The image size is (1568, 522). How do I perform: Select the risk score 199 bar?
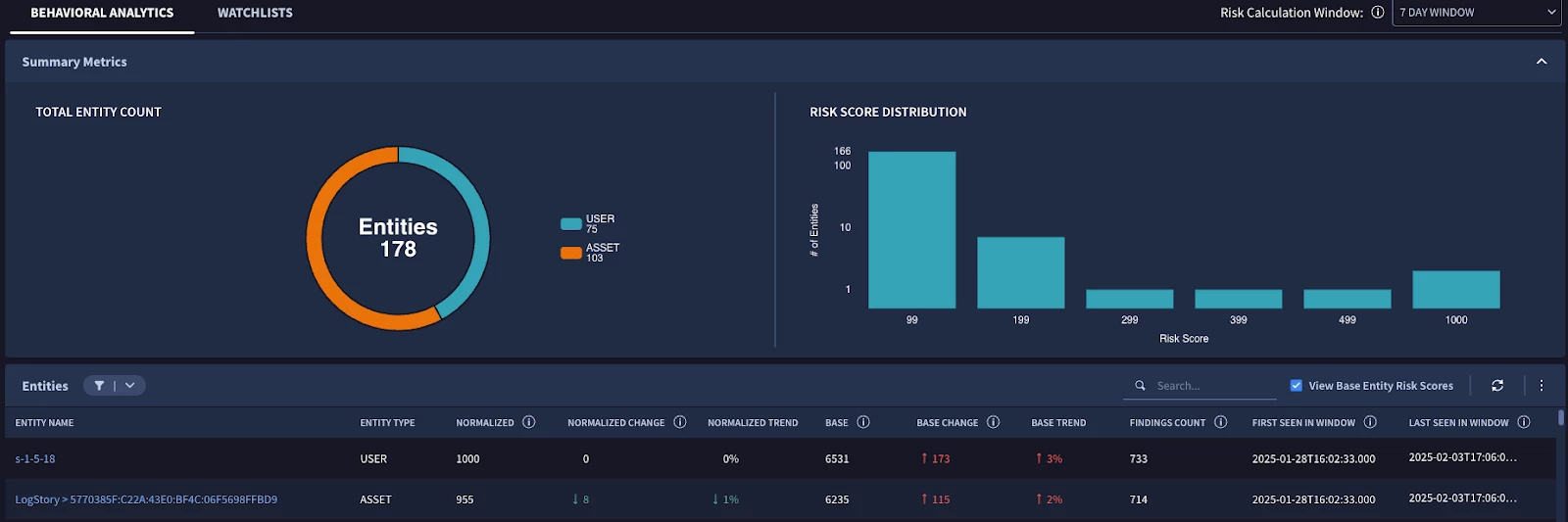[1020, 273]
